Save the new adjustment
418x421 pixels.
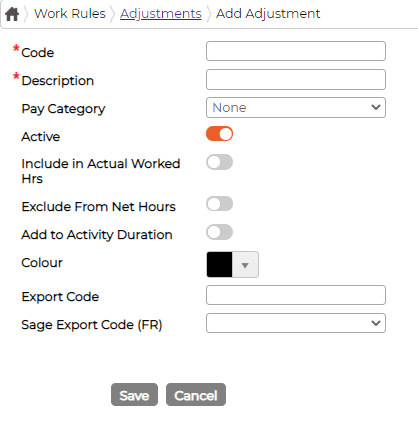[x=134, y=395]
